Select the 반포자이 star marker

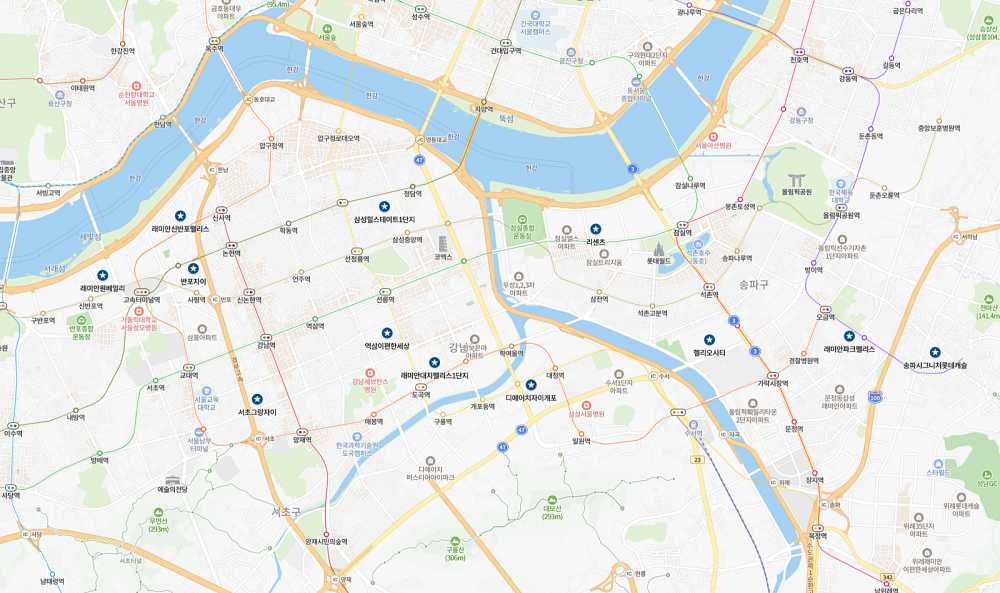193,268
